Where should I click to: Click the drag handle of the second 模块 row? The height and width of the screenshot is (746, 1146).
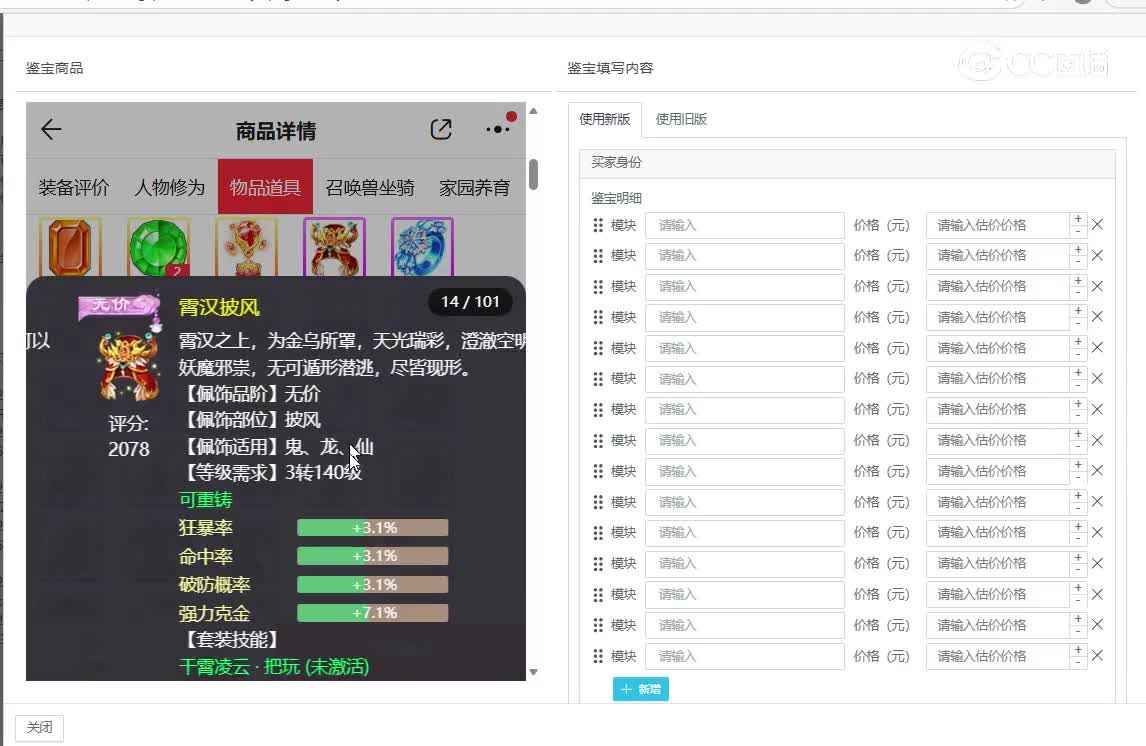pyautogui.click(x=596, y=256)
